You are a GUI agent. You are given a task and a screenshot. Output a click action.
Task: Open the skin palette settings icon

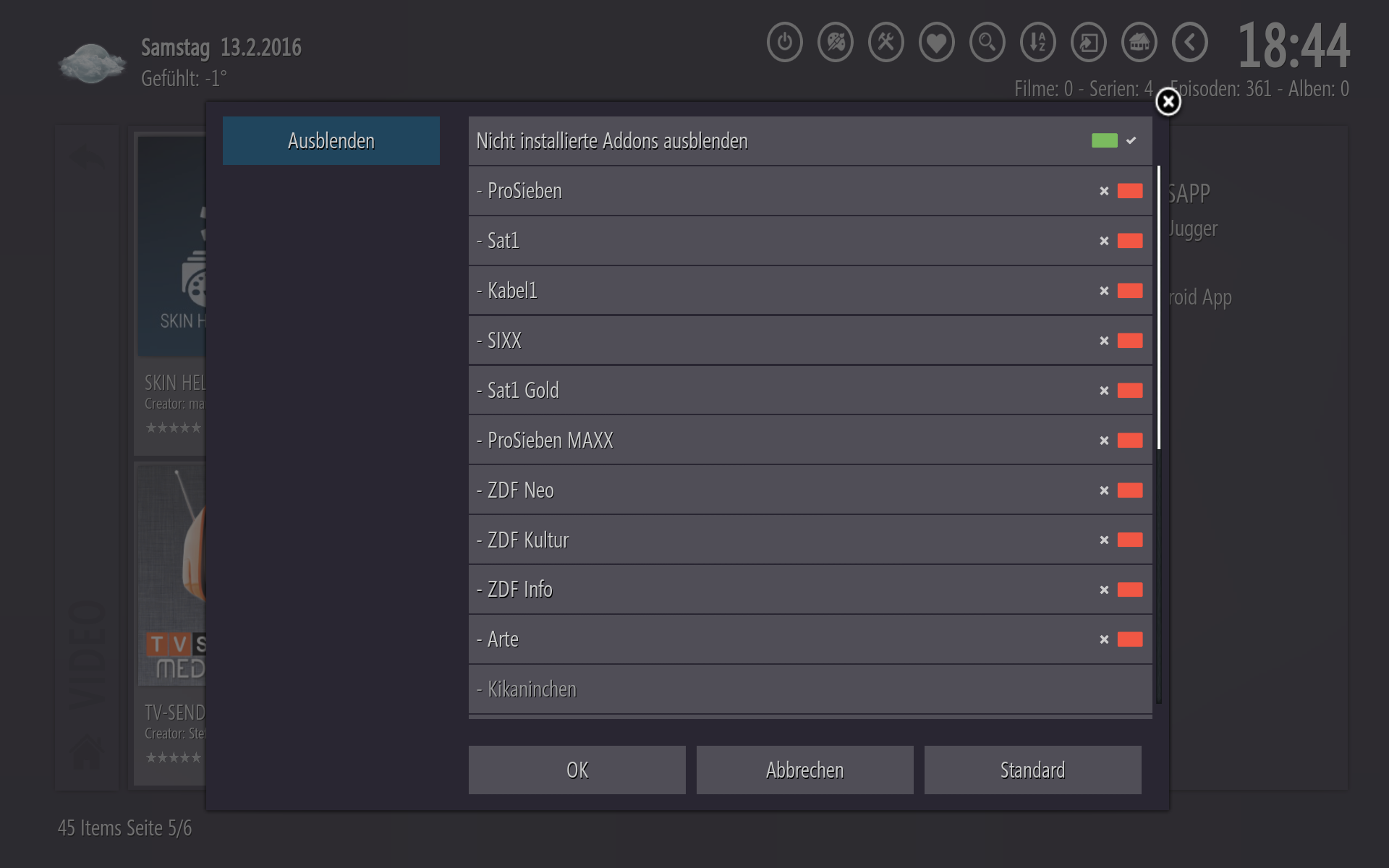[835, 43]
